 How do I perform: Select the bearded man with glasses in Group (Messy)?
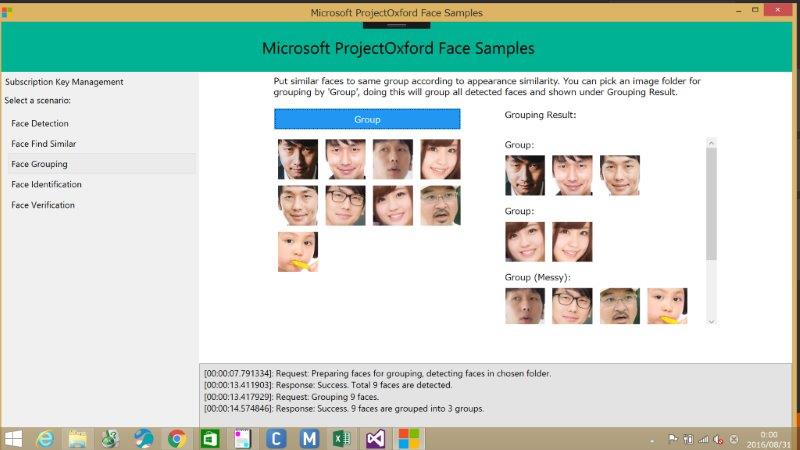[x=619, y=306]
